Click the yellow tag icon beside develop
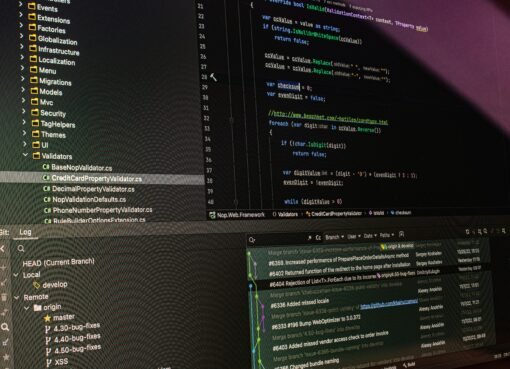 (x=36, y=285)
